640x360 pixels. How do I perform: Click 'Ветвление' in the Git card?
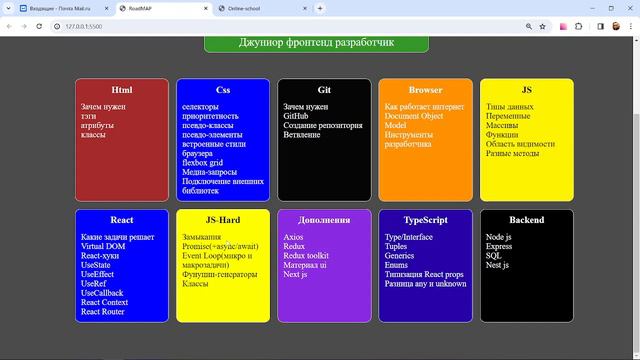[302, 135]
